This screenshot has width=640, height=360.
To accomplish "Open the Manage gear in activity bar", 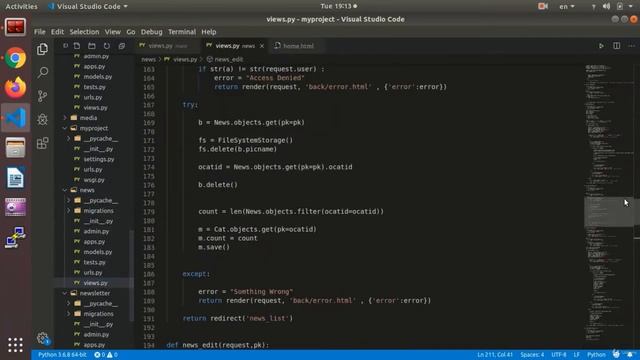I will point(42,338).
